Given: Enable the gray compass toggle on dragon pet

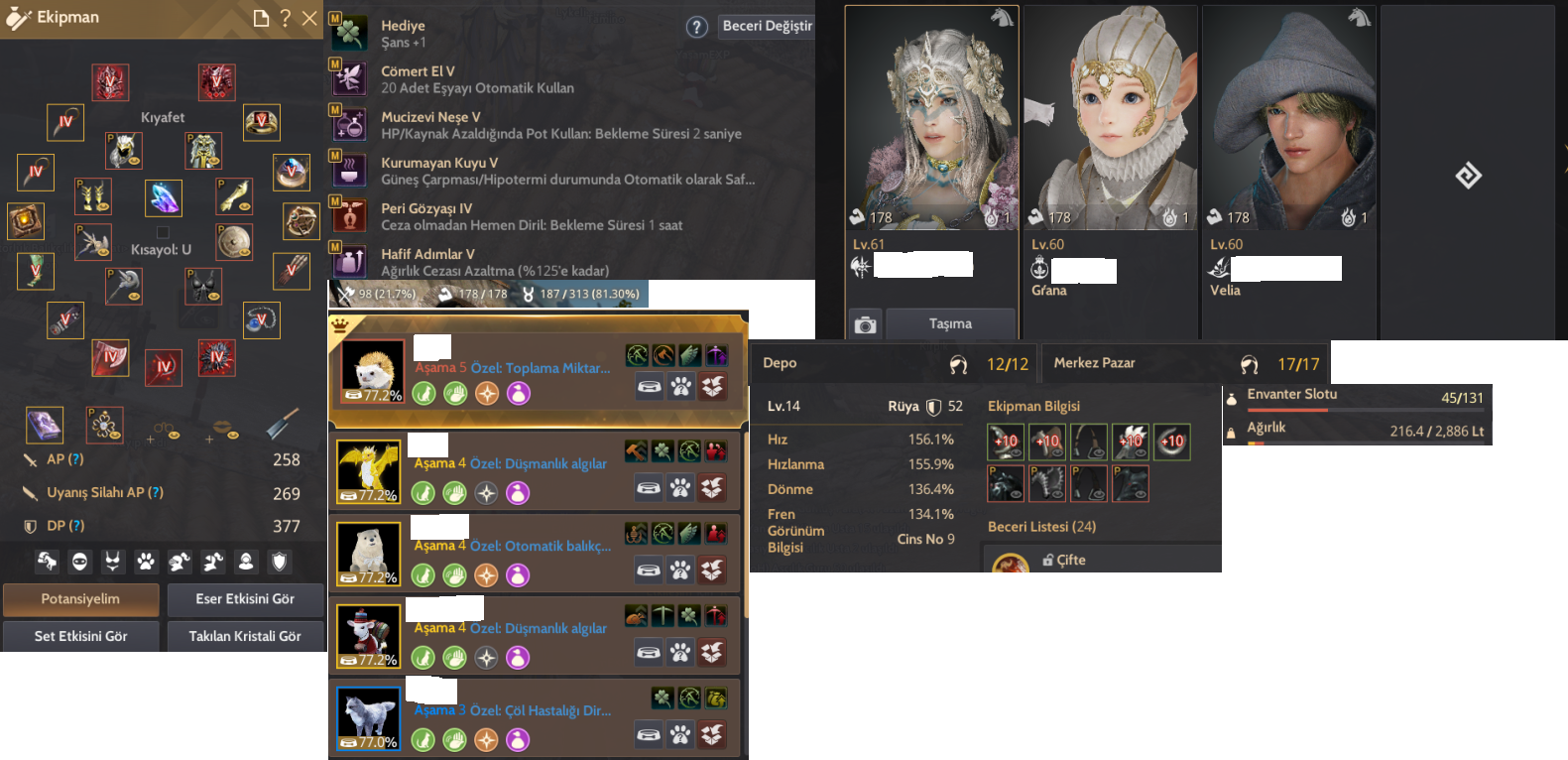Looking at the screenshot, I should [486, 492].
